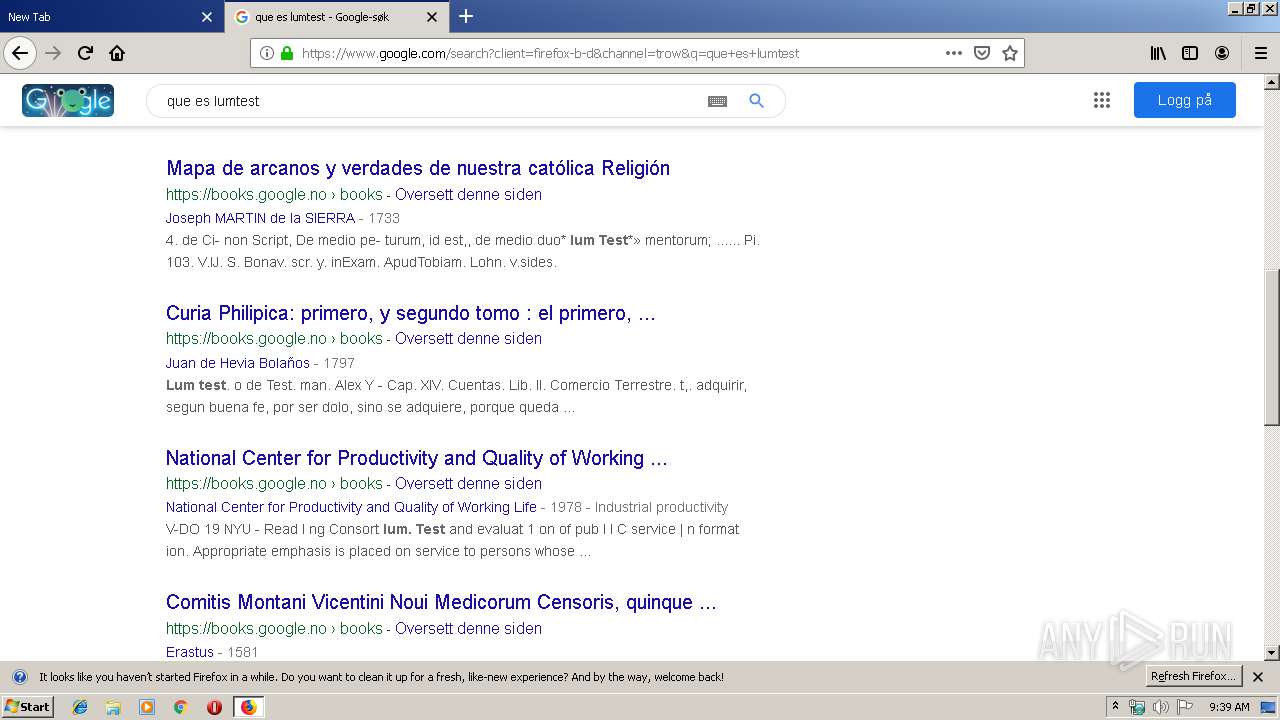Click the 9:39 AM clock

pyautogui.click(x=1229, y=707)
